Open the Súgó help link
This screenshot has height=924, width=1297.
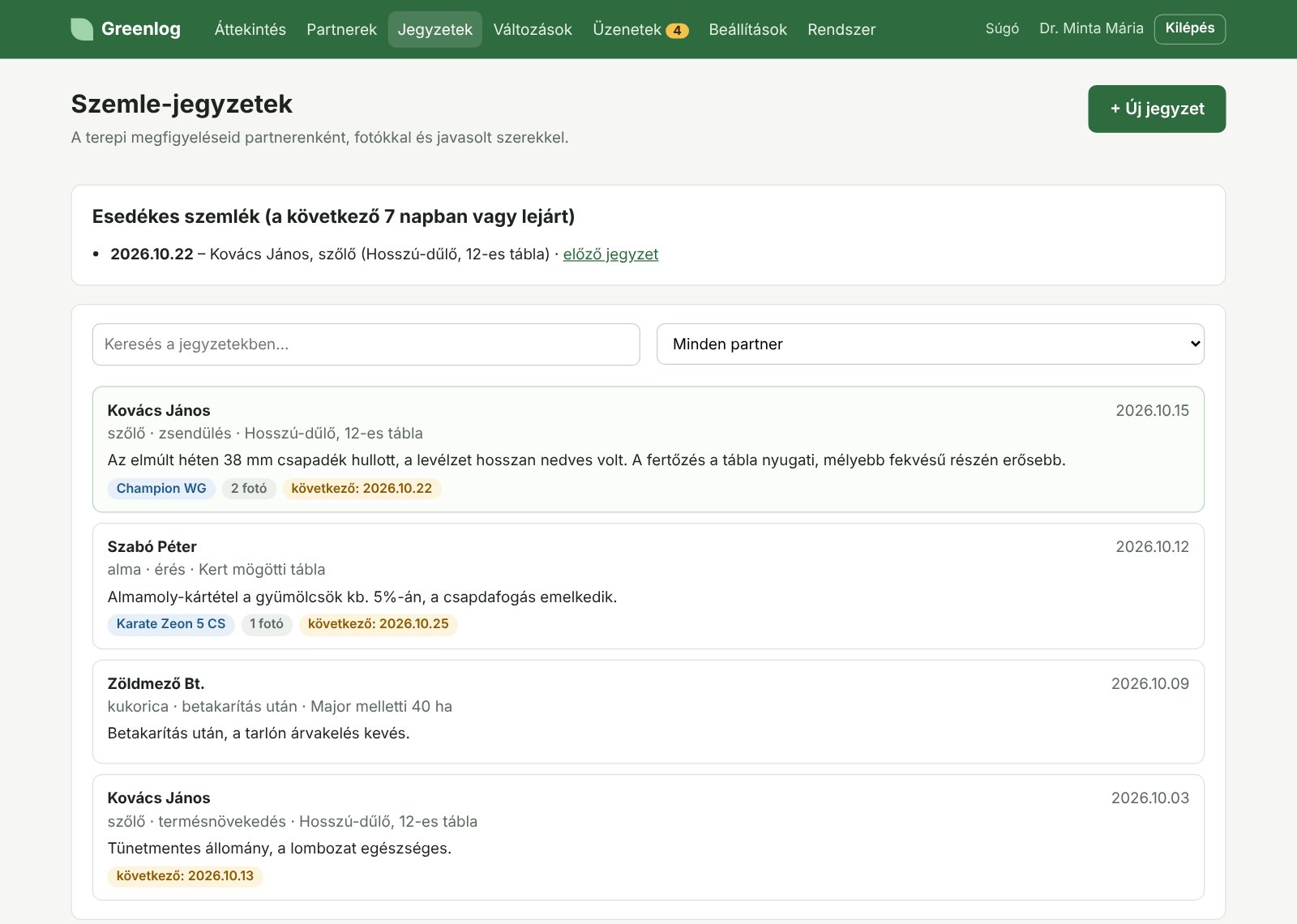[1002, 28]
